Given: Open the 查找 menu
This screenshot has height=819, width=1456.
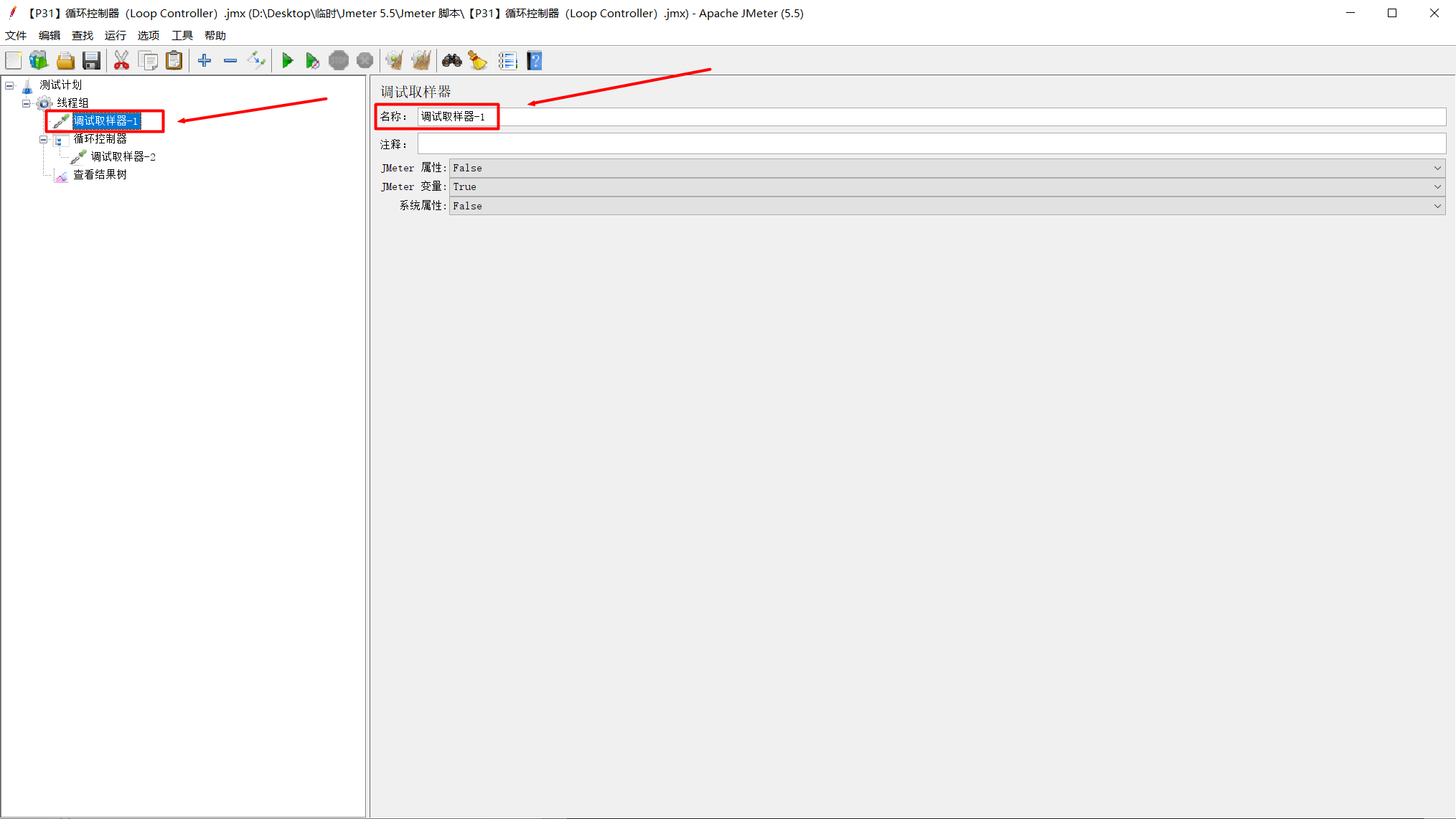Looking at the screenshot, I should (x=83, y=35).
